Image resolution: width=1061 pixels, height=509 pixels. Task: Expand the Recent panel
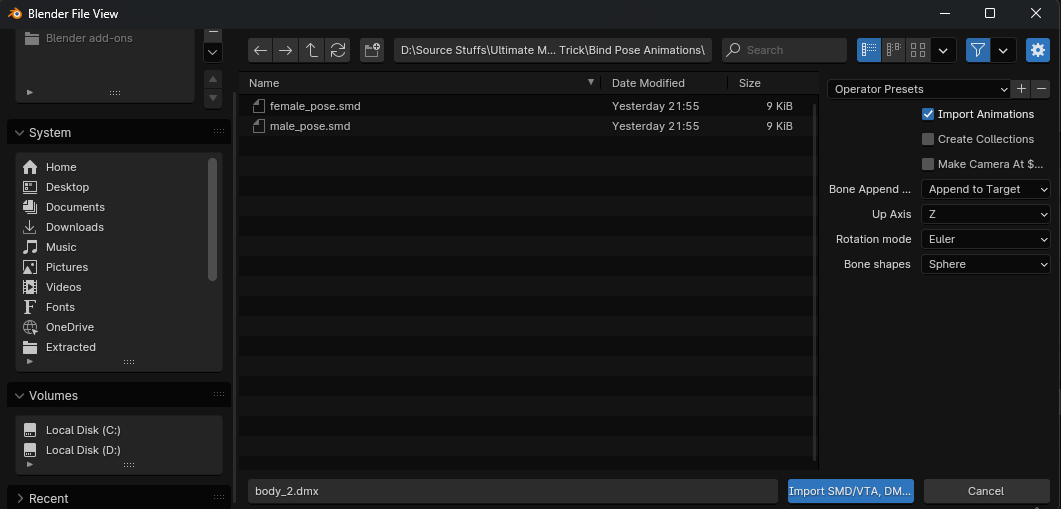click(19, 499)
